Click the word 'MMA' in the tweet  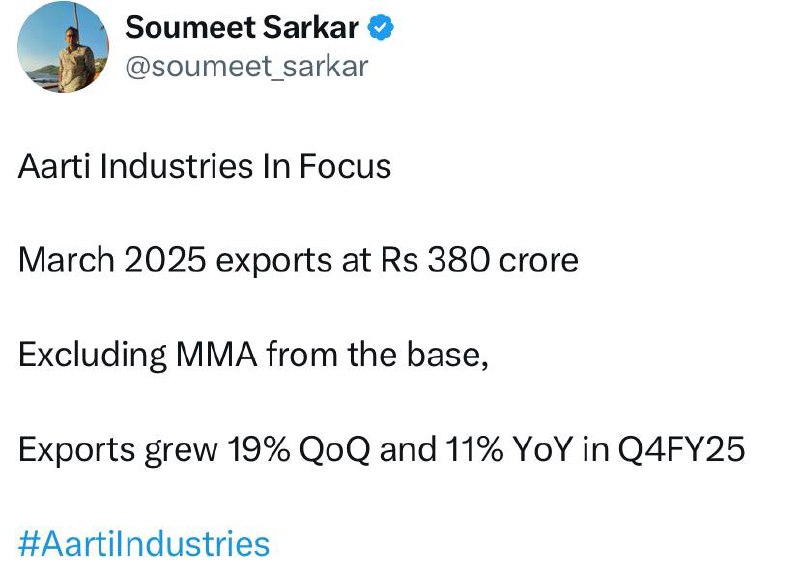coord(216,355)
